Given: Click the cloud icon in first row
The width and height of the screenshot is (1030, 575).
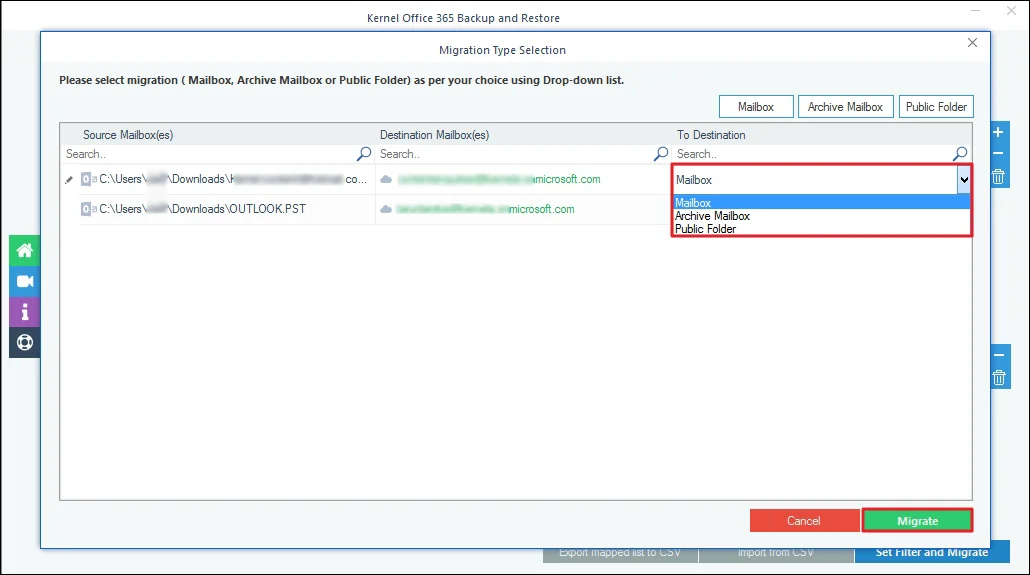Looking at the screenshot, I should tap(386, 179).
